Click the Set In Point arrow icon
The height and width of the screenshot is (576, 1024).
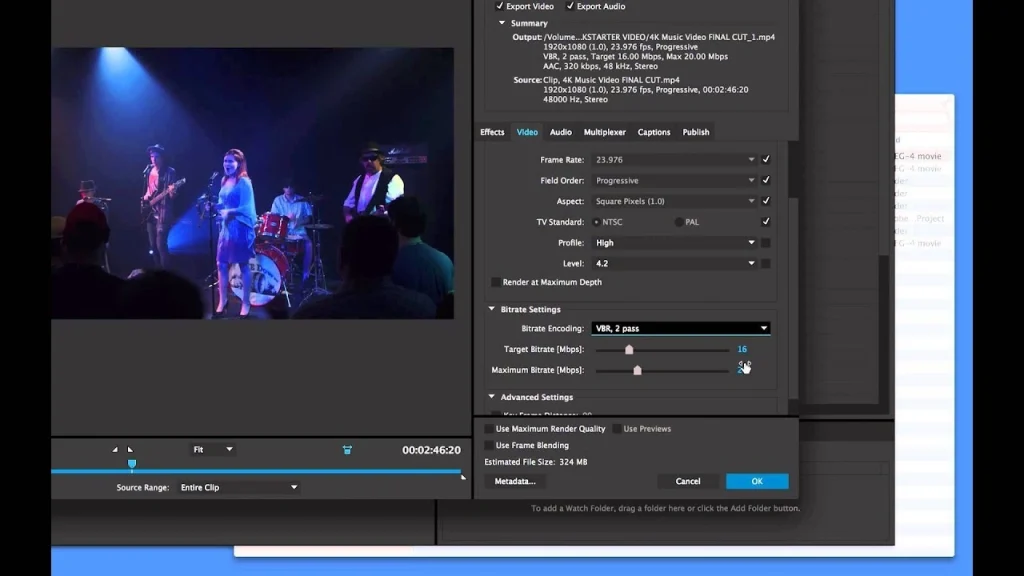pyautogui.click(x=115, y=450)
